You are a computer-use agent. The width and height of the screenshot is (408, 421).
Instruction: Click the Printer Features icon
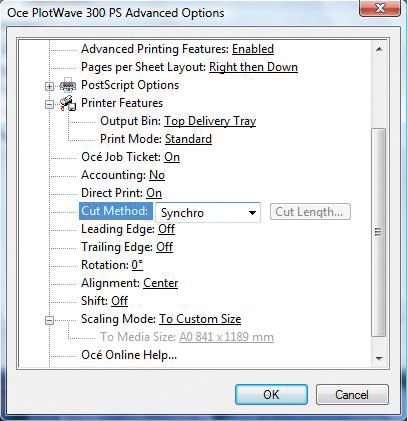pos(68,103)
